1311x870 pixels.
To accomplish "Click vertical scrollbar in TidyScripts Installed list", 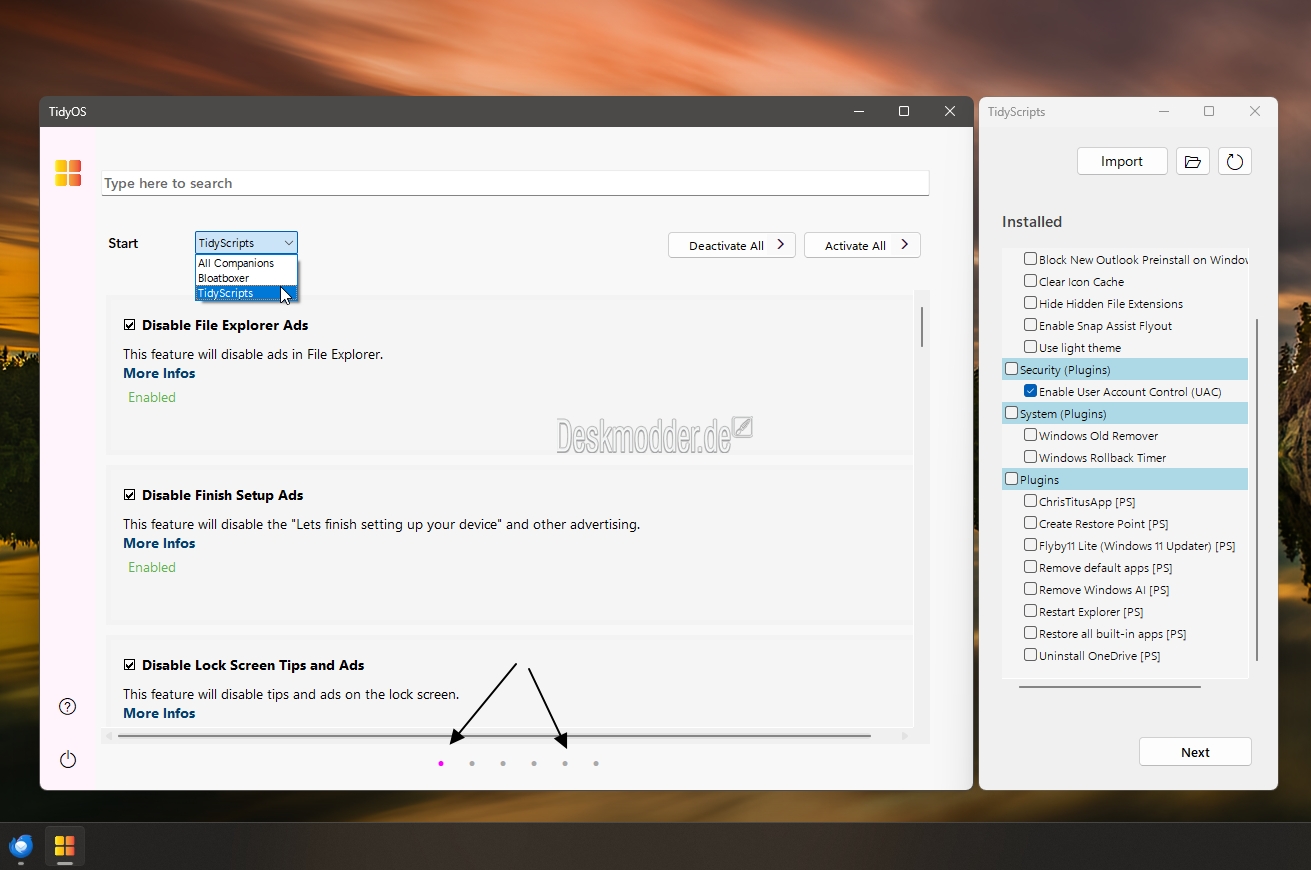I will tap(1257, 490).
